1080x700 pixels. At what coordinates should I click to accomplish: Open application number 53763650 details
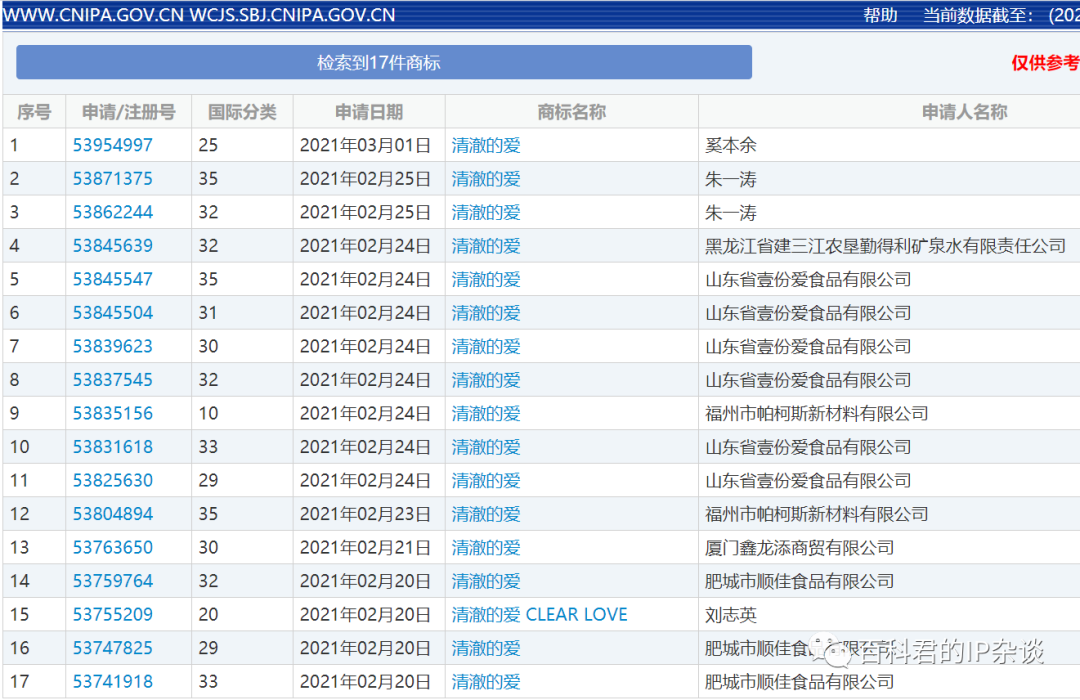pos(113,547)
